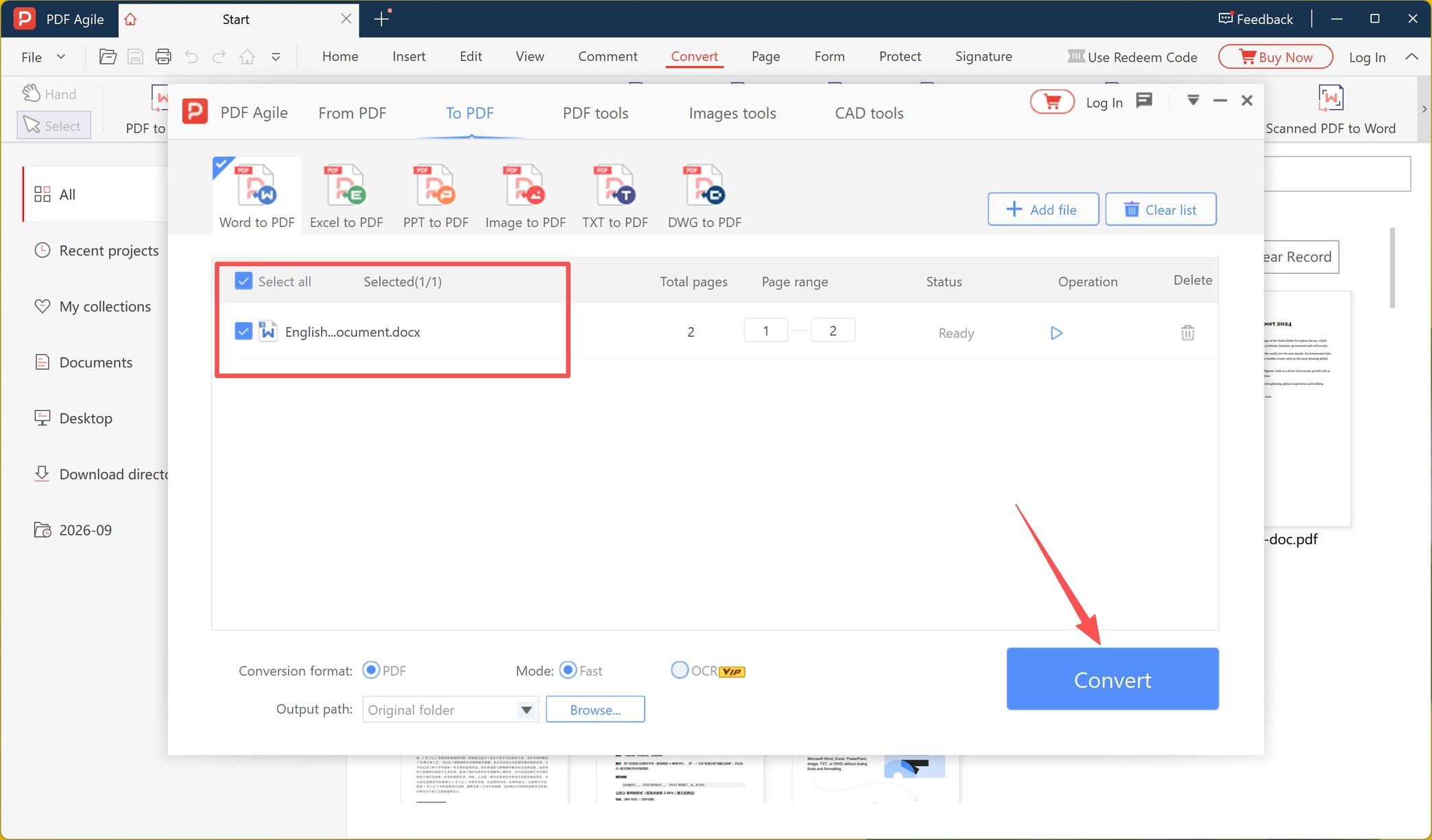The width and height of the screenshot is (1432, 840).
Task: Delete English document row using trash icon
Action: pyautogui.click(x=1188, y=333)
